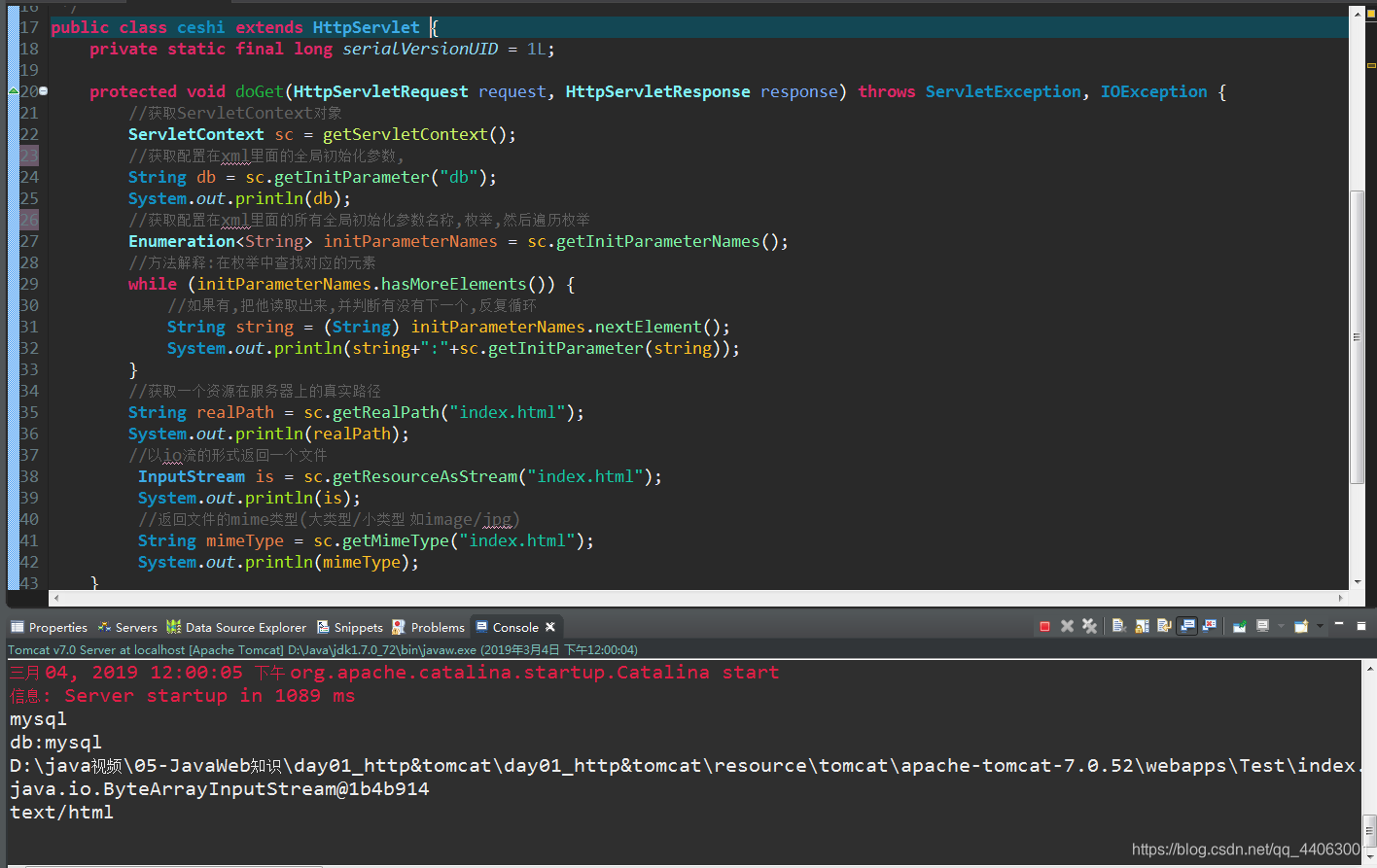1377x868 pixels.
Task: Click Problems tab icon
Action: pos(399,627)
